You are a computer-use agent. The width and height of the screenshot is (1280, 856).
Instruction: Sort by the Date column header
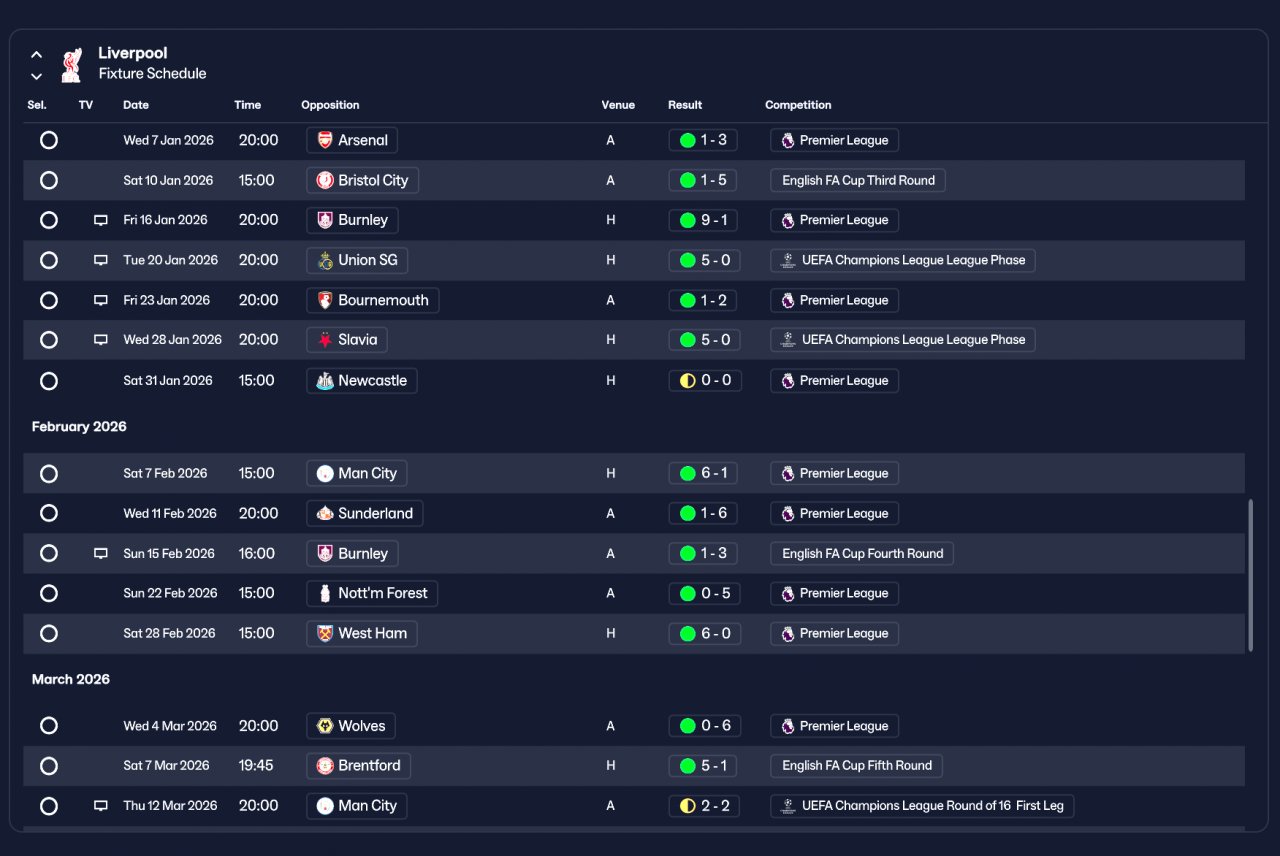coord(136,105)
